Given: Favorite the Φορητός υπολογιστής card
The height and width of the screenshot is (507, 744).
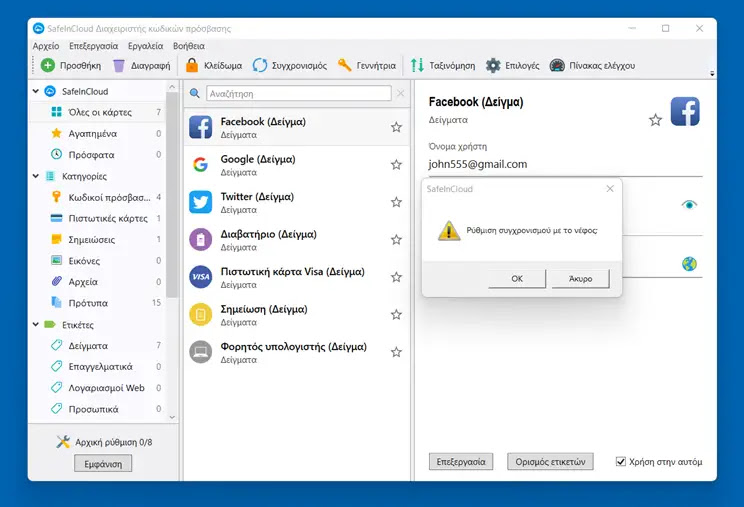Looking at the screenshot, I should [396, 352].
